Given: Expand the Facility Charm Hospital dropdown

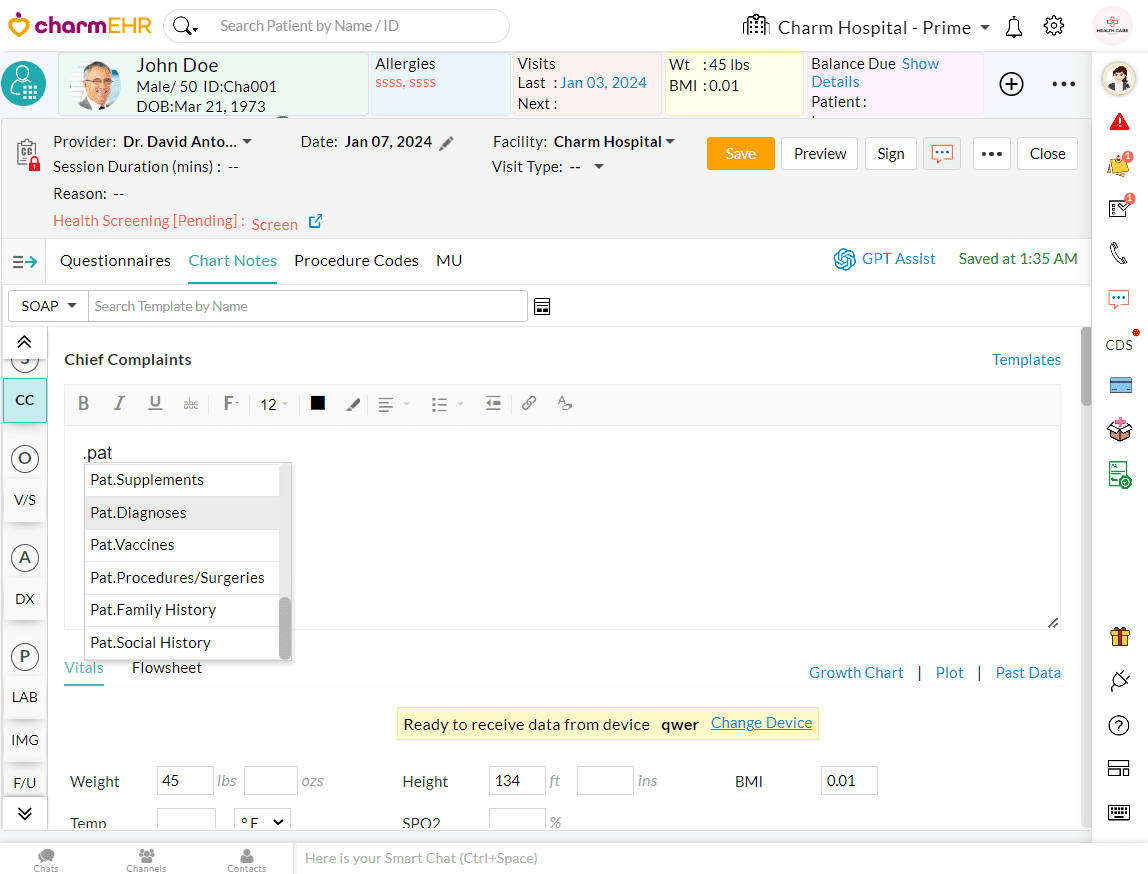Looking at the screenshot, I should [x=670, y=142].
